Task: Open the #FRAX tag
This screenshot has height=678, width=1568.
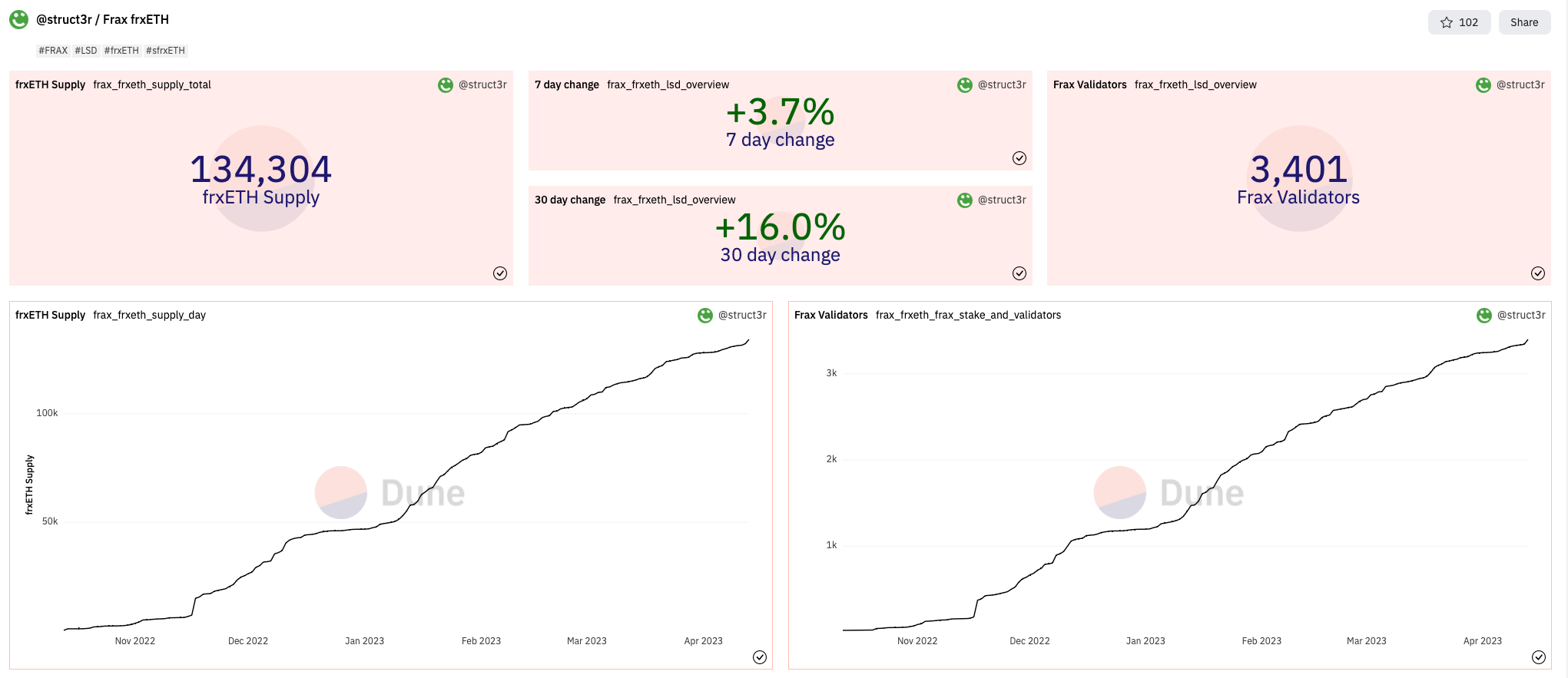Action: (x=53, y=51)
